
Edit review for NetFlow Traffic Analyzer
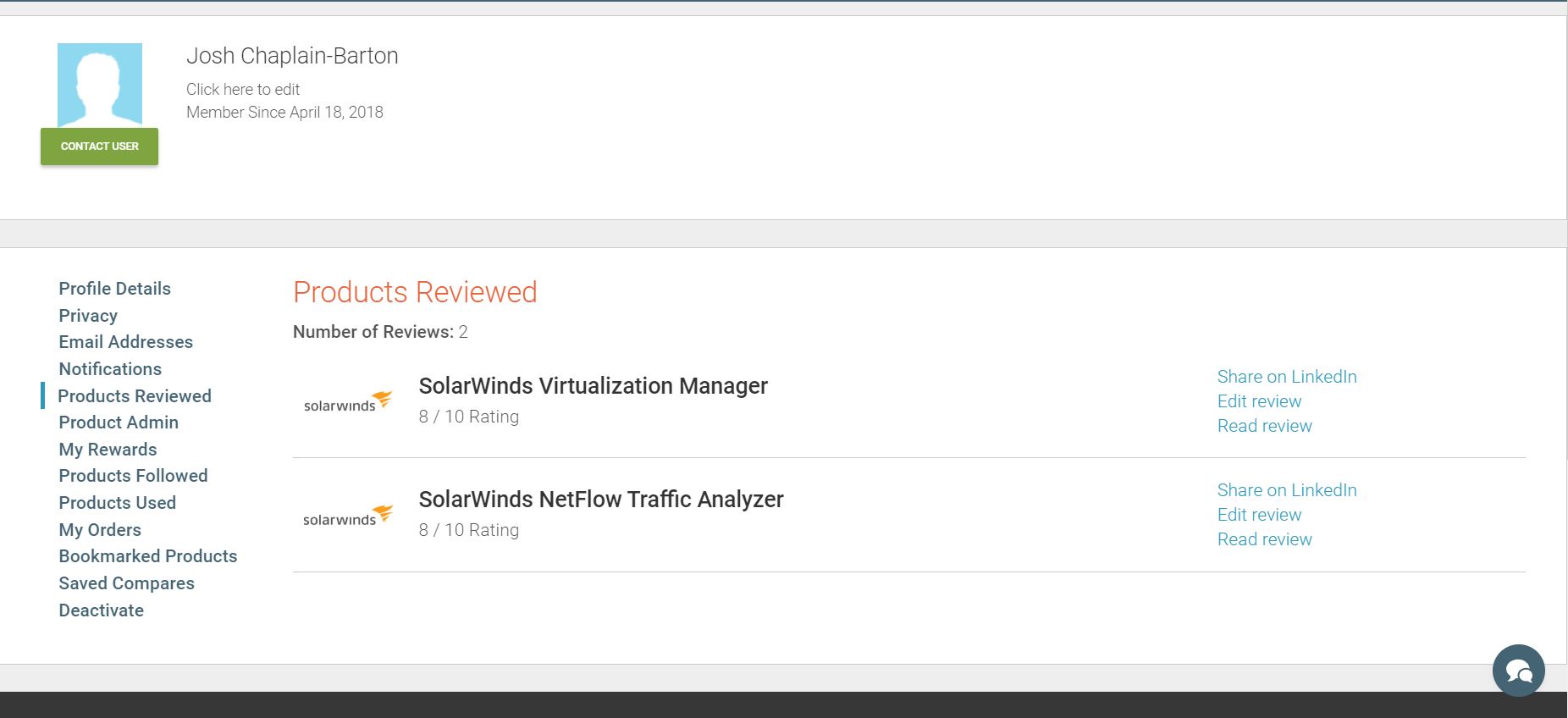(x=1259, y=515)
